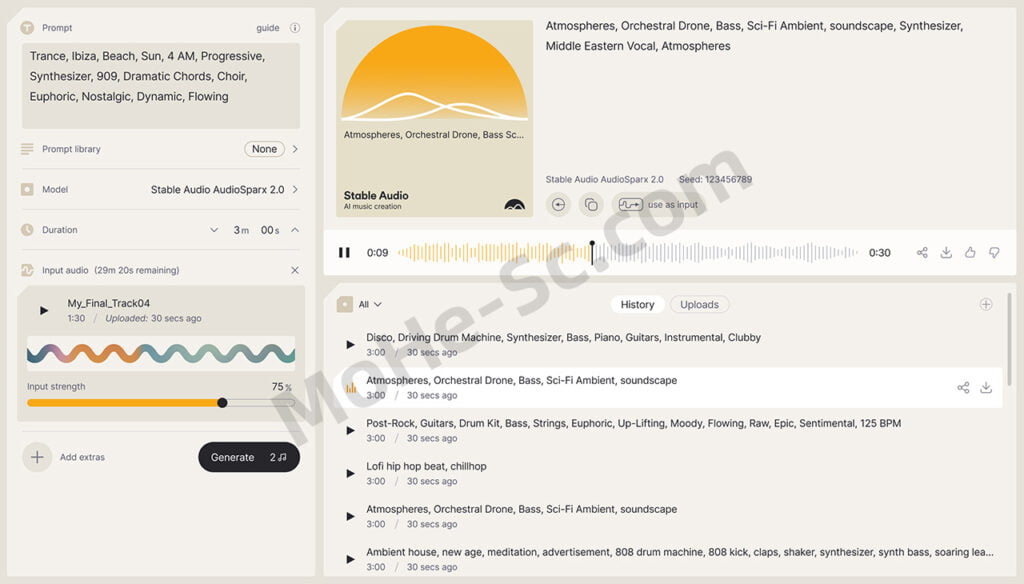Screen dimensions: 1024x584
Task: Open the Model selection for Stable Audio
Action: [295, 189]
